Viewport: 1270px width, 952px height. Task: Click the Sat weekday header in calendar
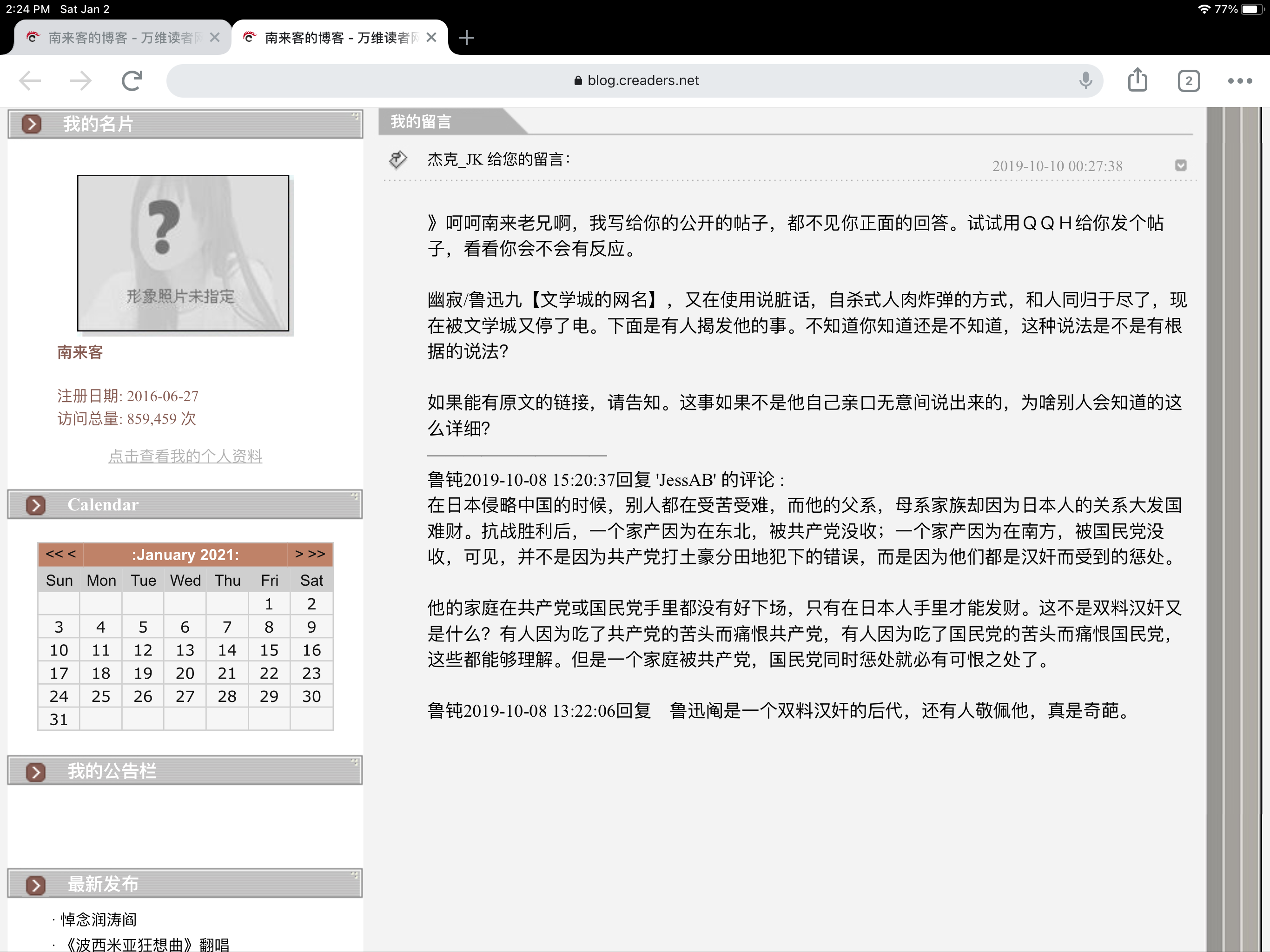tap(311, 581)
